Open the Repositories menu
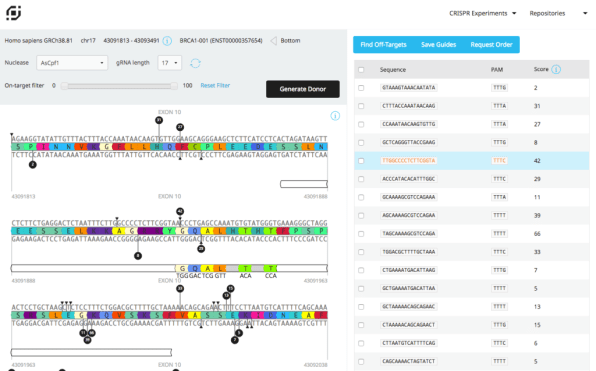The height and width of the screenshot is (371, 596). pyautogui.click(x=558, y=13)
